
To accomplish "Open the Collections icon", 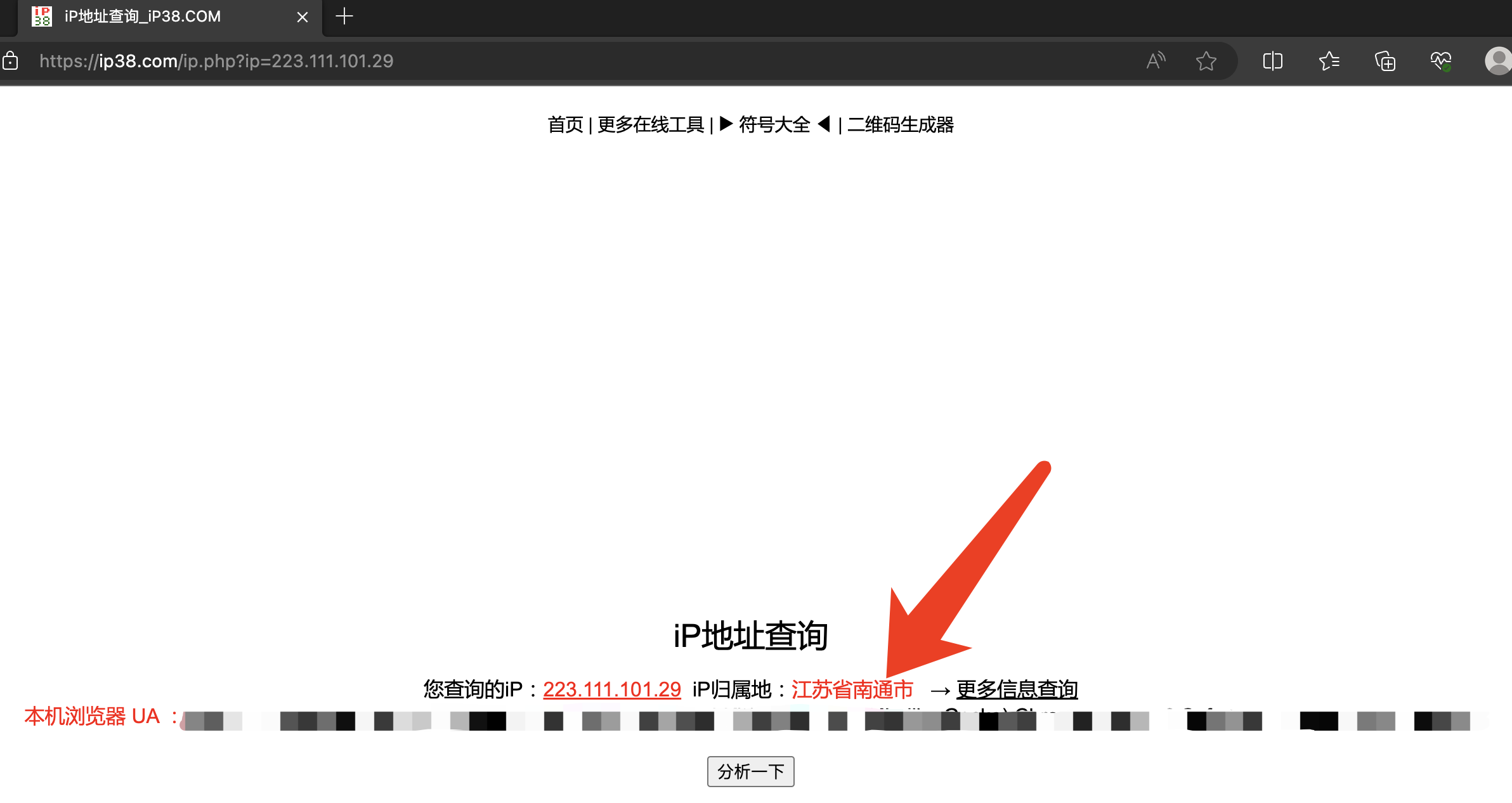I will [1385, 61].
